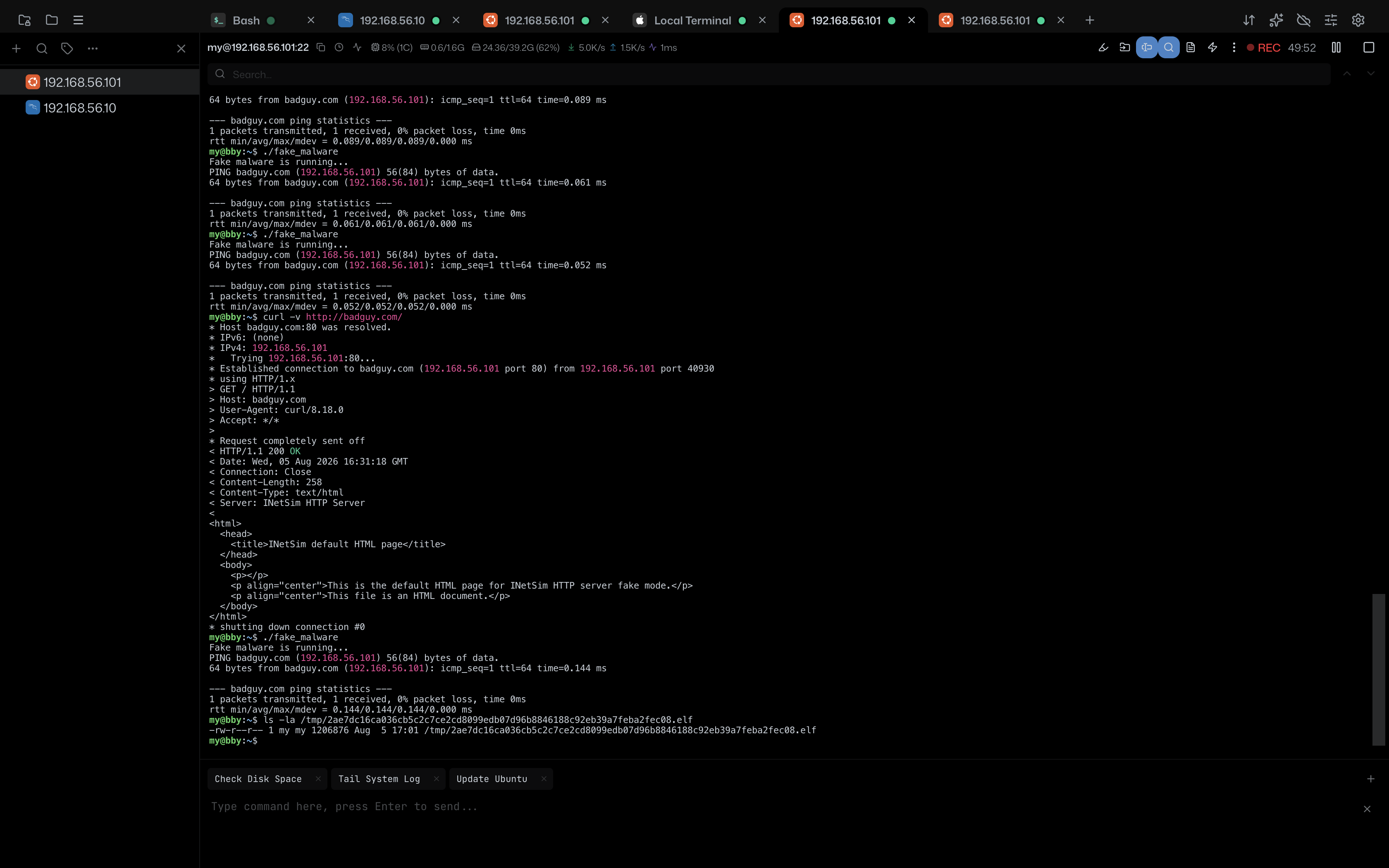Open the transfers up-down arrows icon

[x=1248, y=20]
